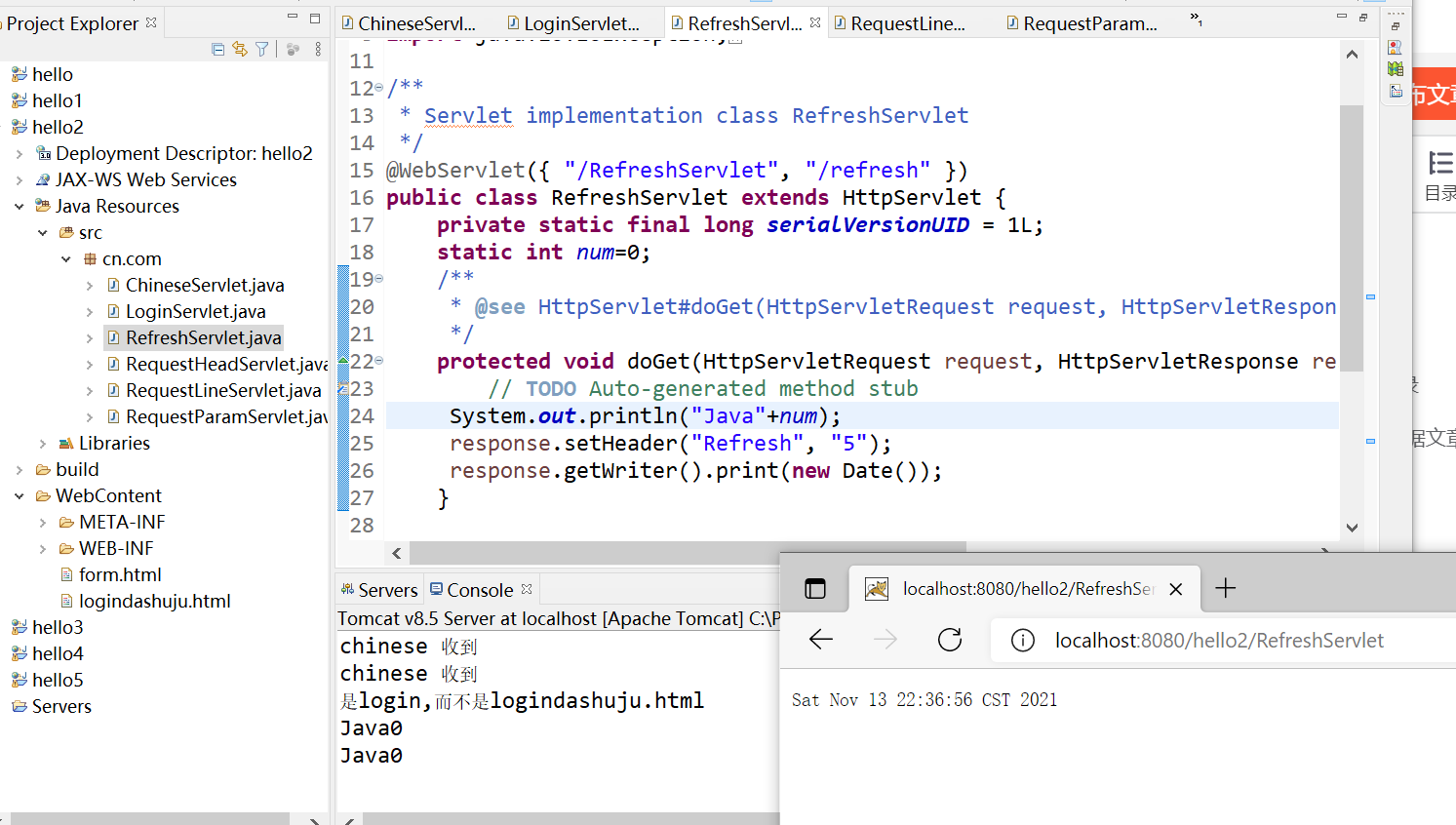Expand Deployment Descriptor: hello2 node
This screenshot has width=1456, height=825.
(x=20, y=153)
